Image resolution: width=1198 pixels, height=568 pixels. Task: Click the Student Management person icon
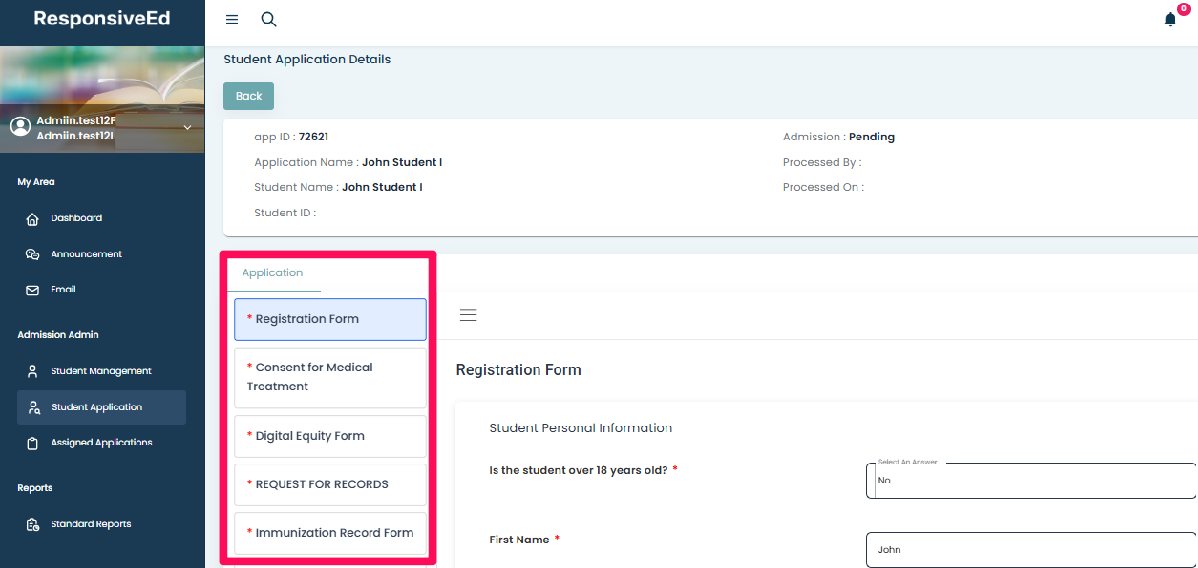tap(32, 372)
